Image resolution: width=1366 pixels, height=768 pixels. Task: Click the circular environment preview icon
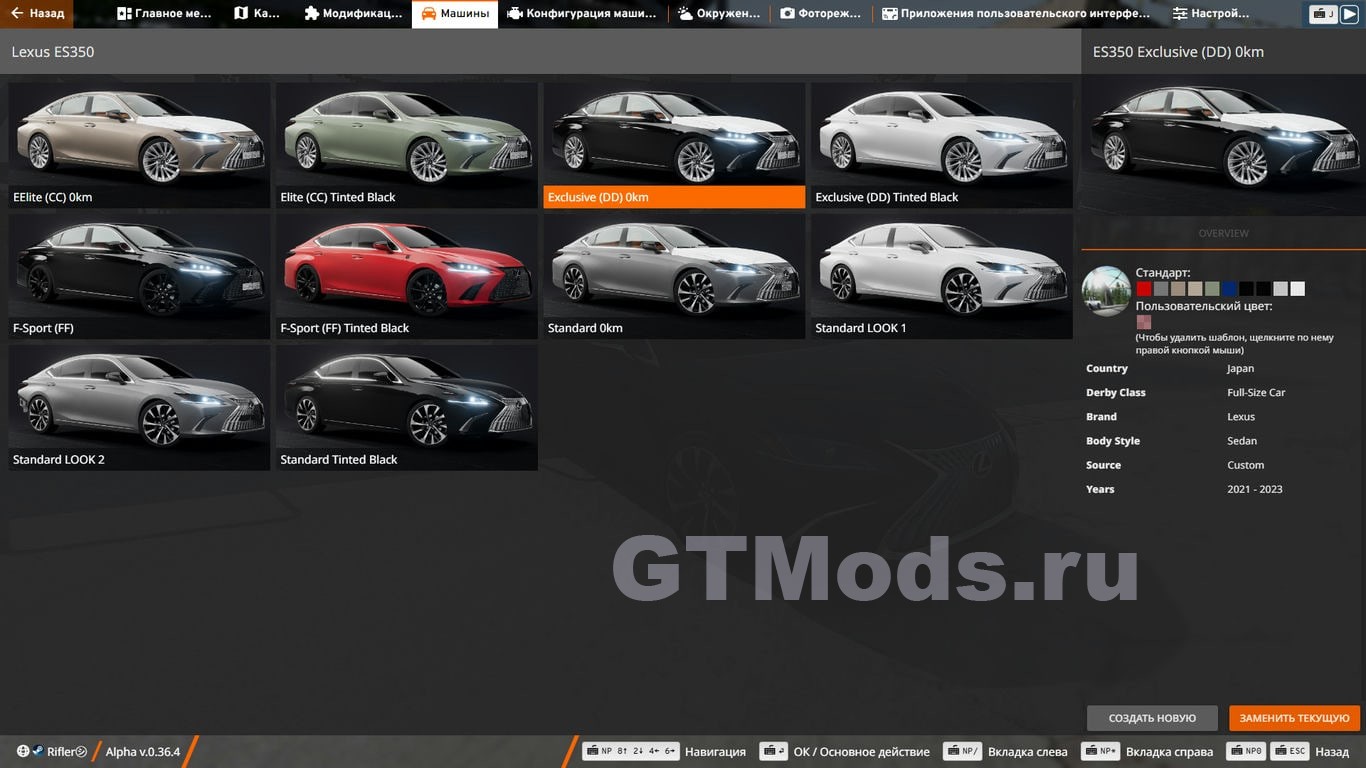coord(1106,291)
